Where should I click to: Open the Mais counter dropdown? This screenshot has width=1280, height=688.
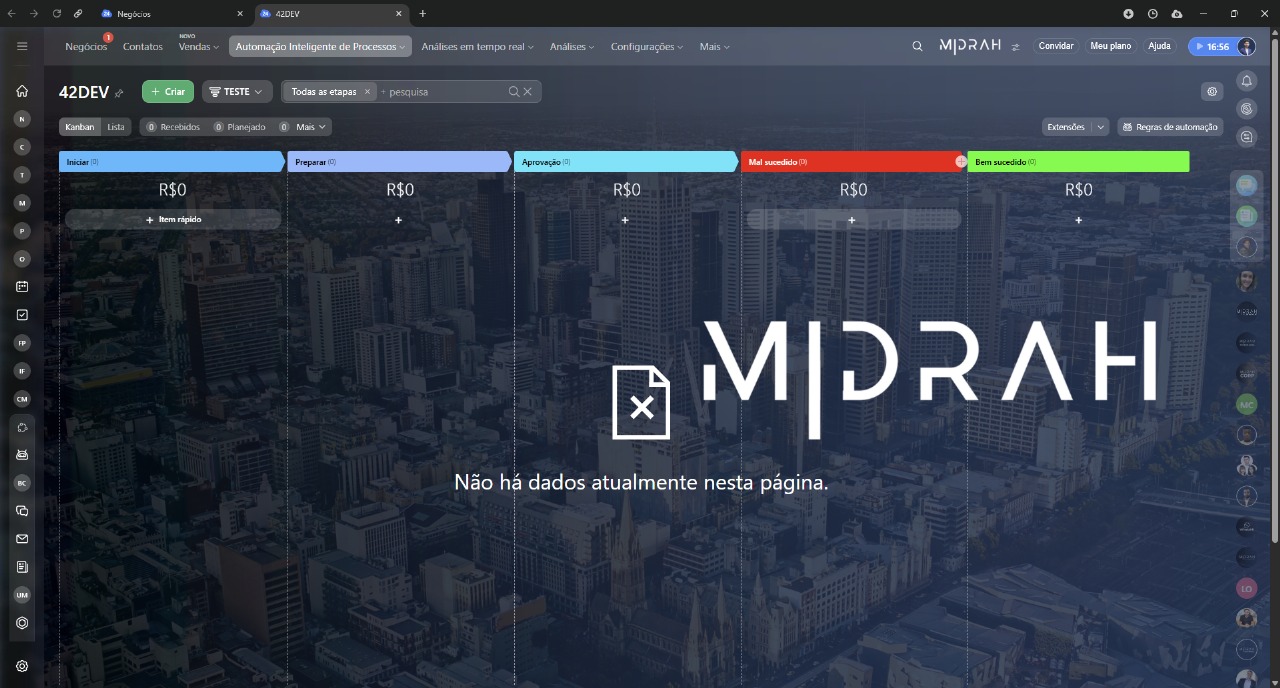click(312, 127)
